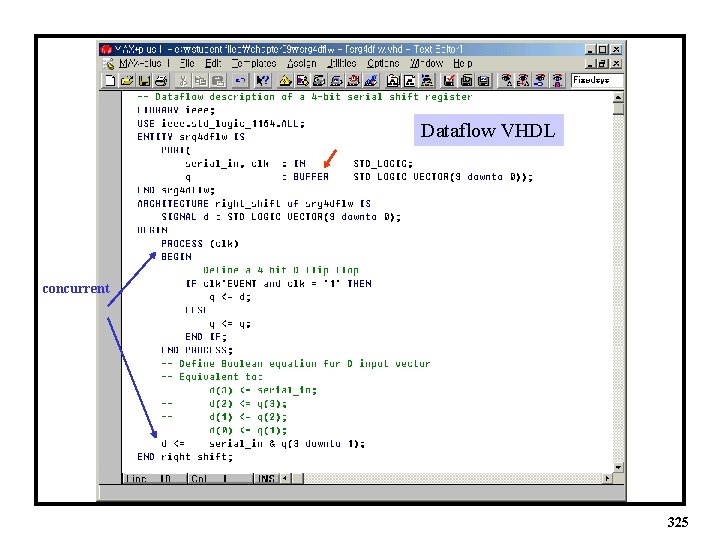Click the 'ENTITY srg4dflw IS' line

coord(191,137)
